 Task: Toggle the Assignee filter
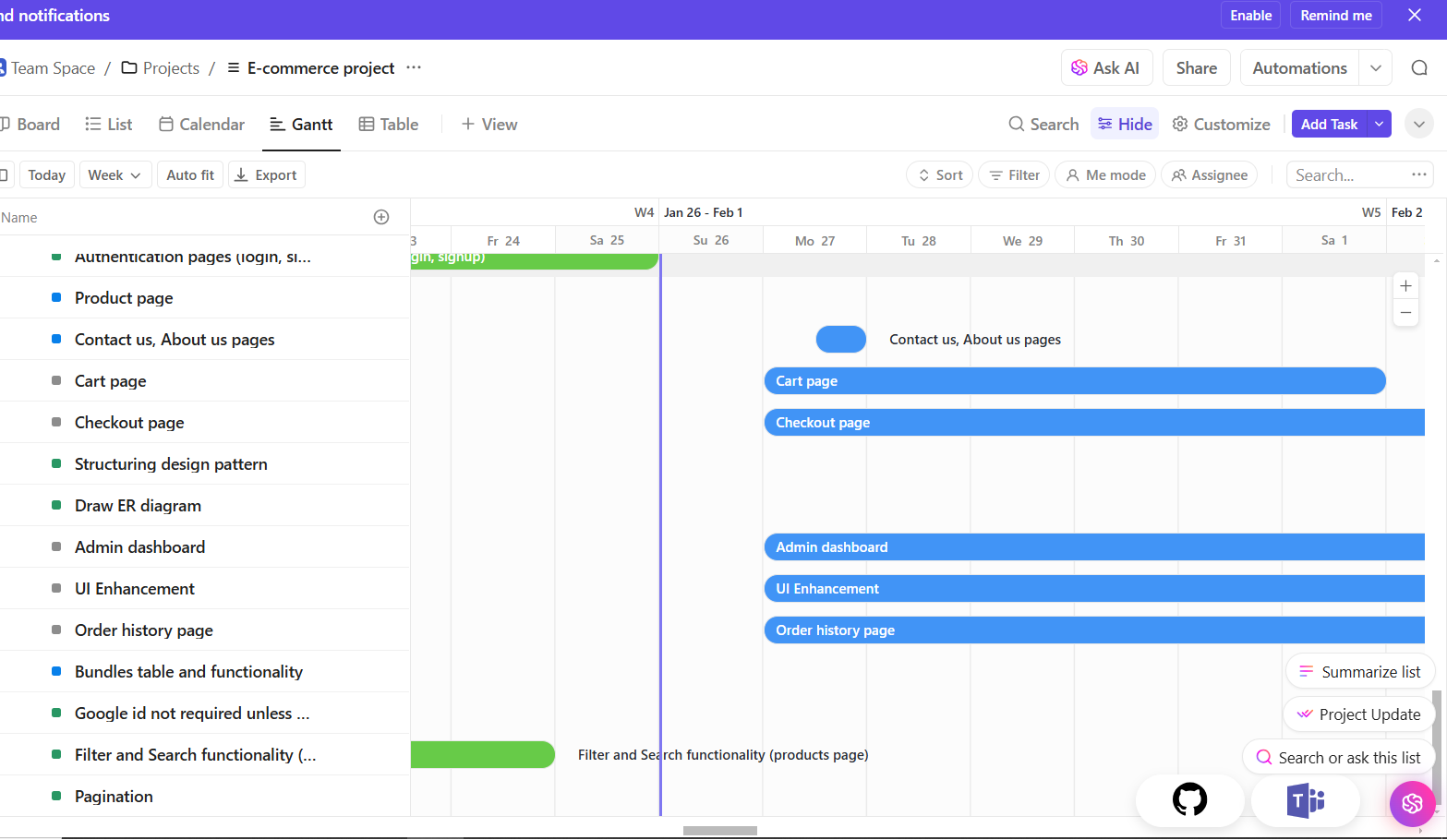point(1209,175)
